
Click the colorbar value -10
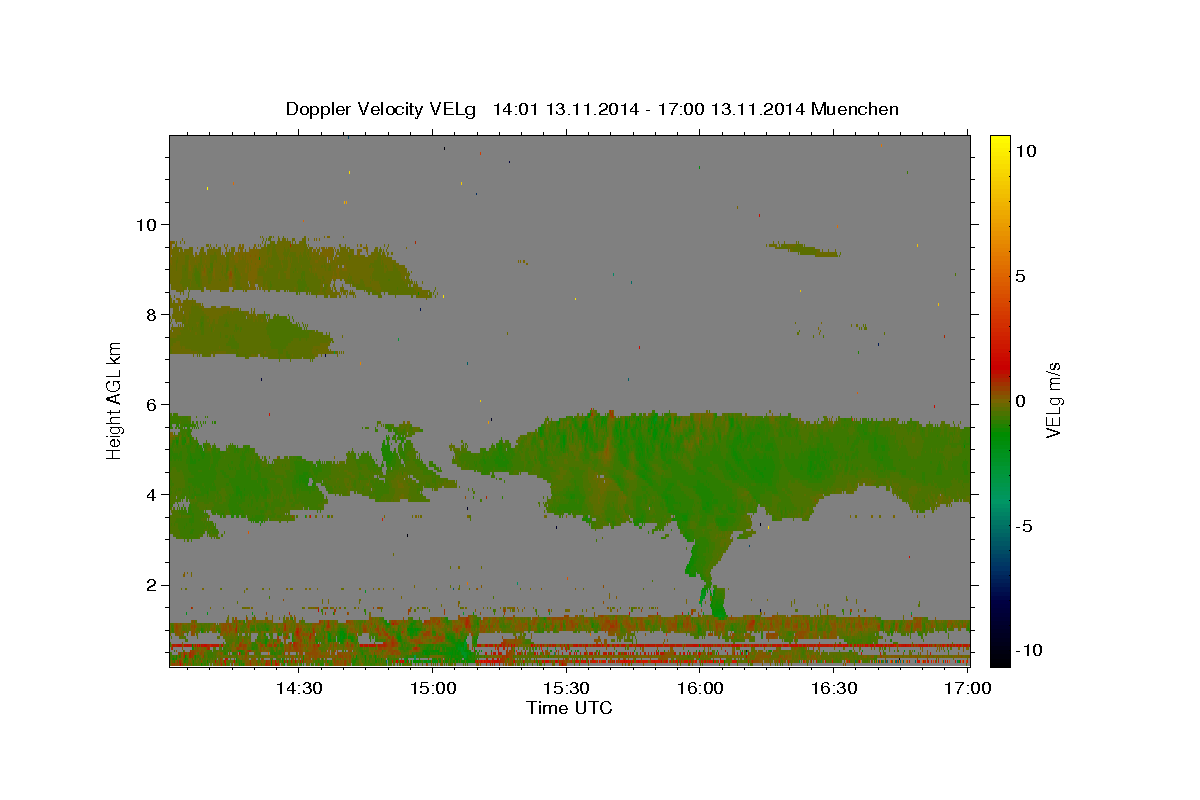coord(1027,651)
